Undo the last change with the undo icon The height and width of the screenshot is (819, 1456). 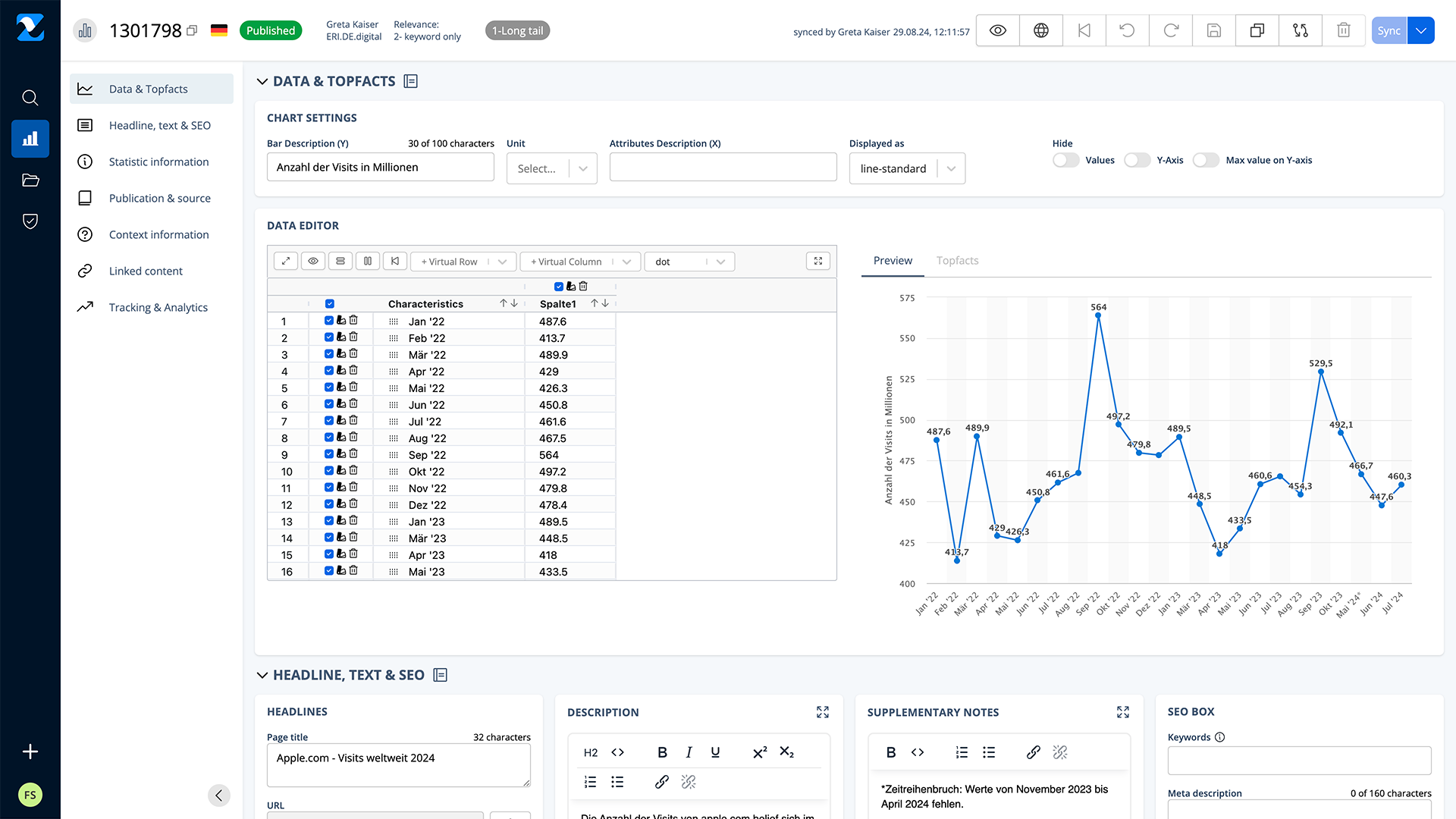coord(1127,30)
